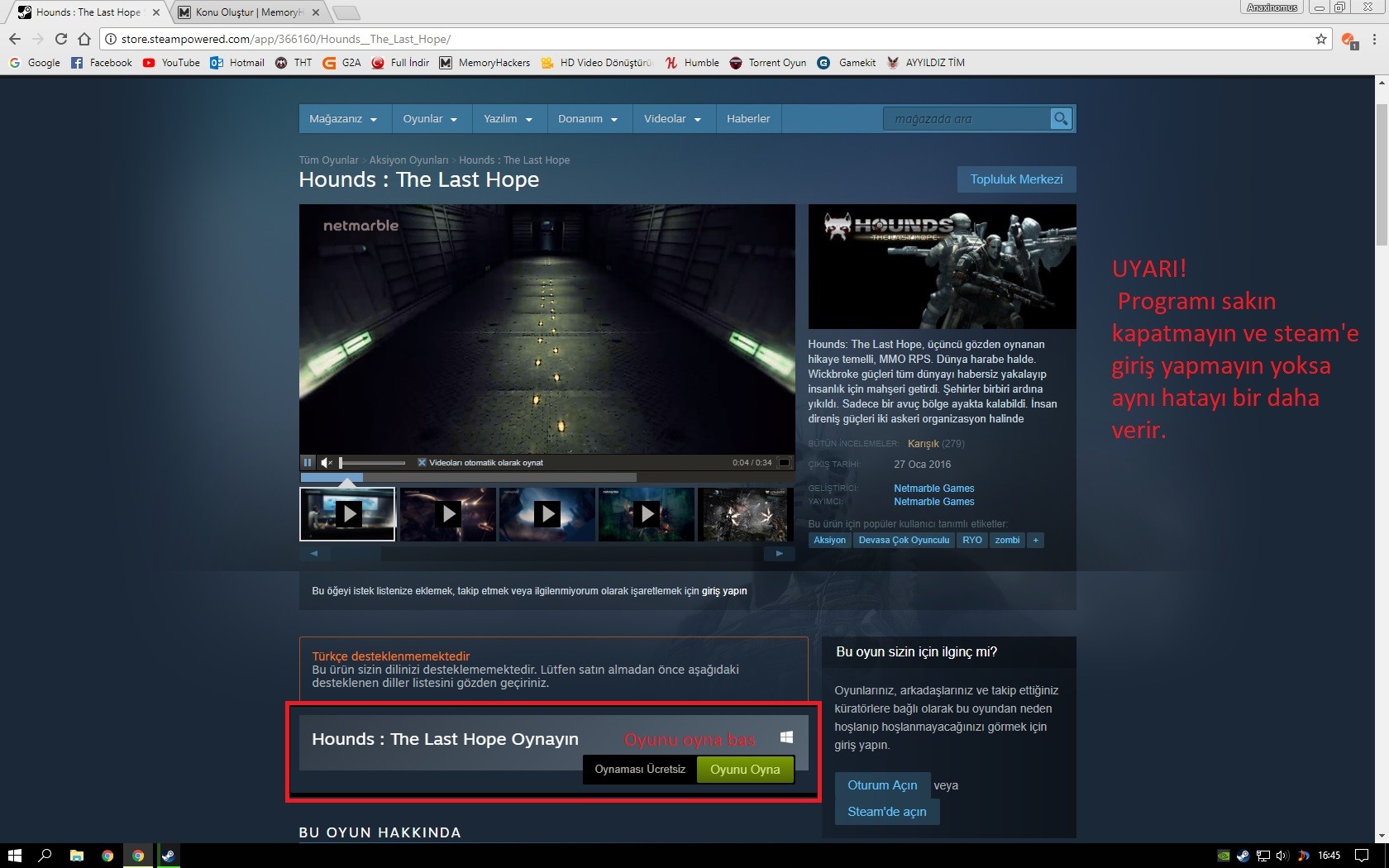Open File Explorer from taskbar

point(77,856)
